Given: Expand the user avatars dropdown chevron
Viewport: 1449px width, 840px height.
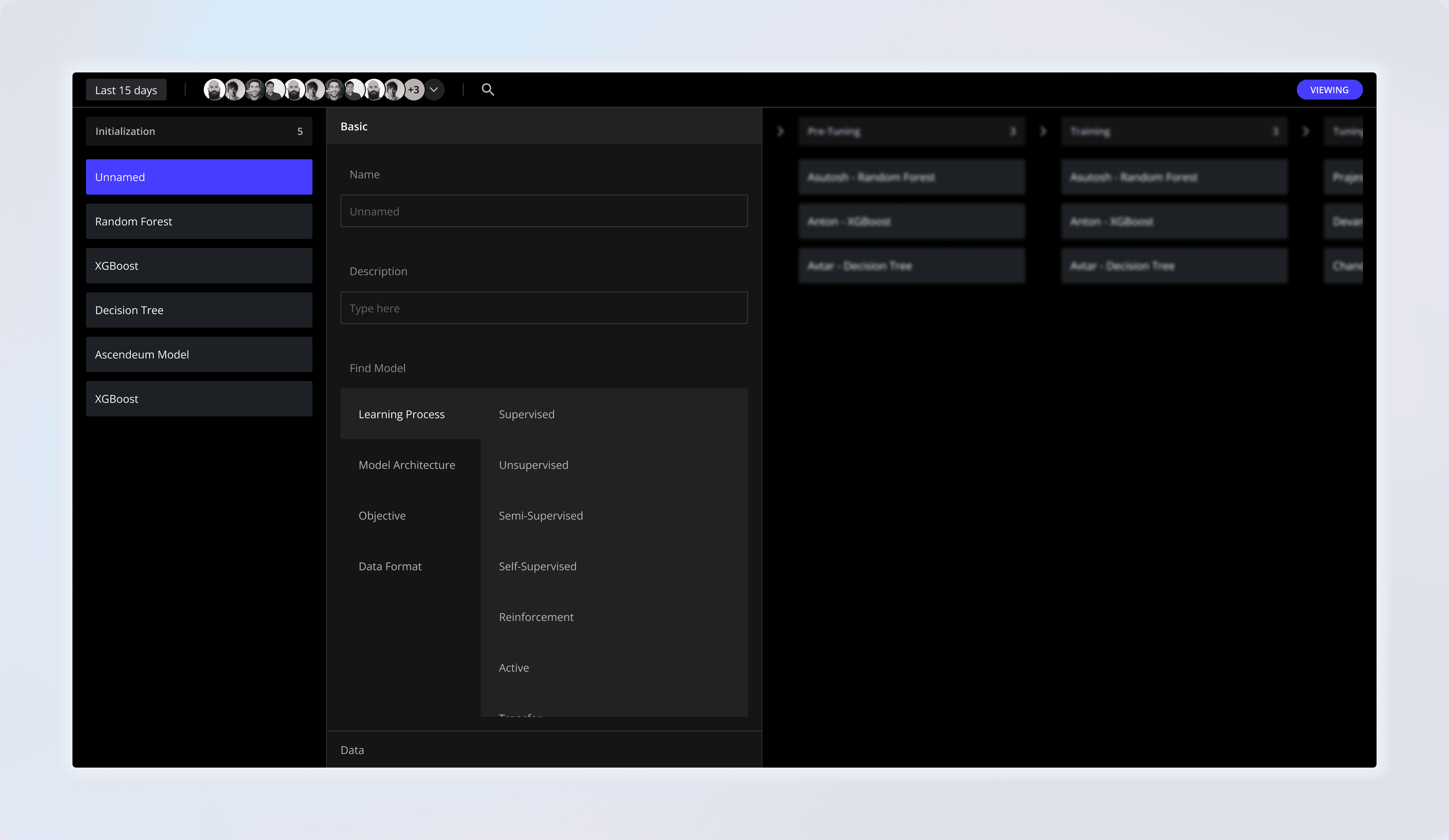Looking at the screenshot, I should (x=434, y=90).
